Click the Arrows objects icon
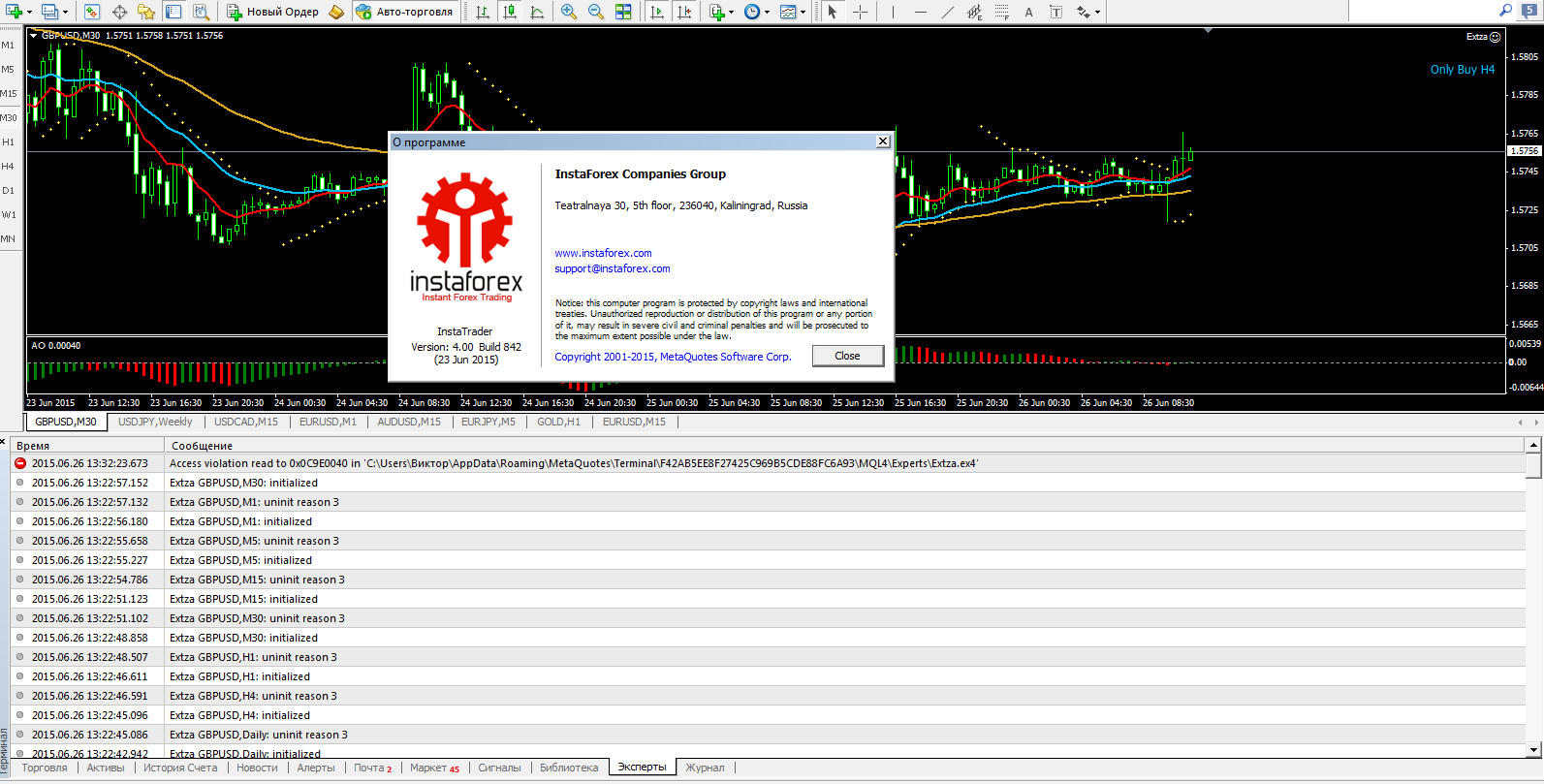This screenshot has height=784, width=1544. [1083, 12]
